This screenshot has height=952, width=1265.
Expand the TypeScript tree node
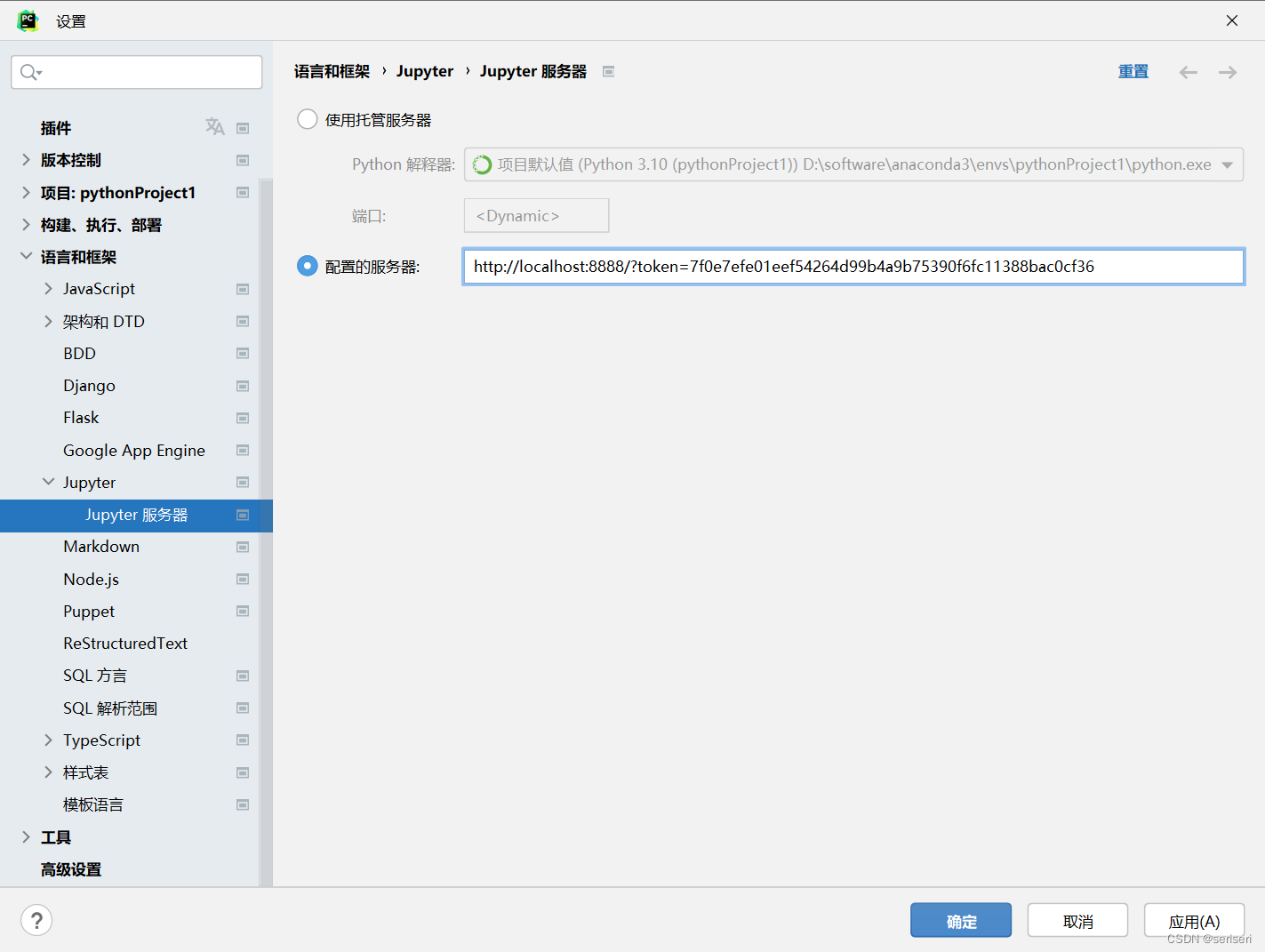pyautogui.click(x=48, y=740)
